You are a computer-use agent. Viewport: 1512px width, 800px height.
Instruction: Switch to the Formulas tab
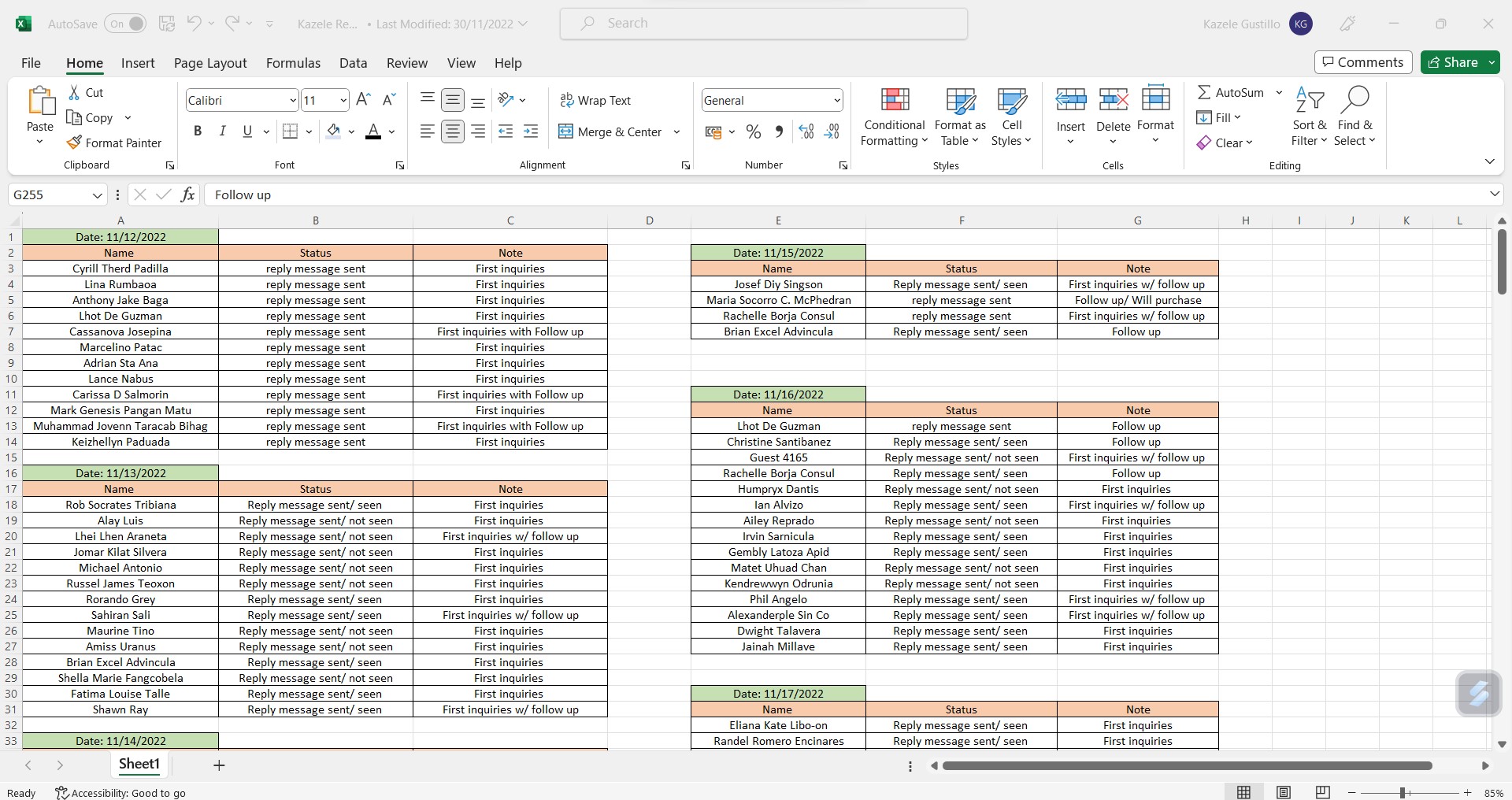pos(293,63)
